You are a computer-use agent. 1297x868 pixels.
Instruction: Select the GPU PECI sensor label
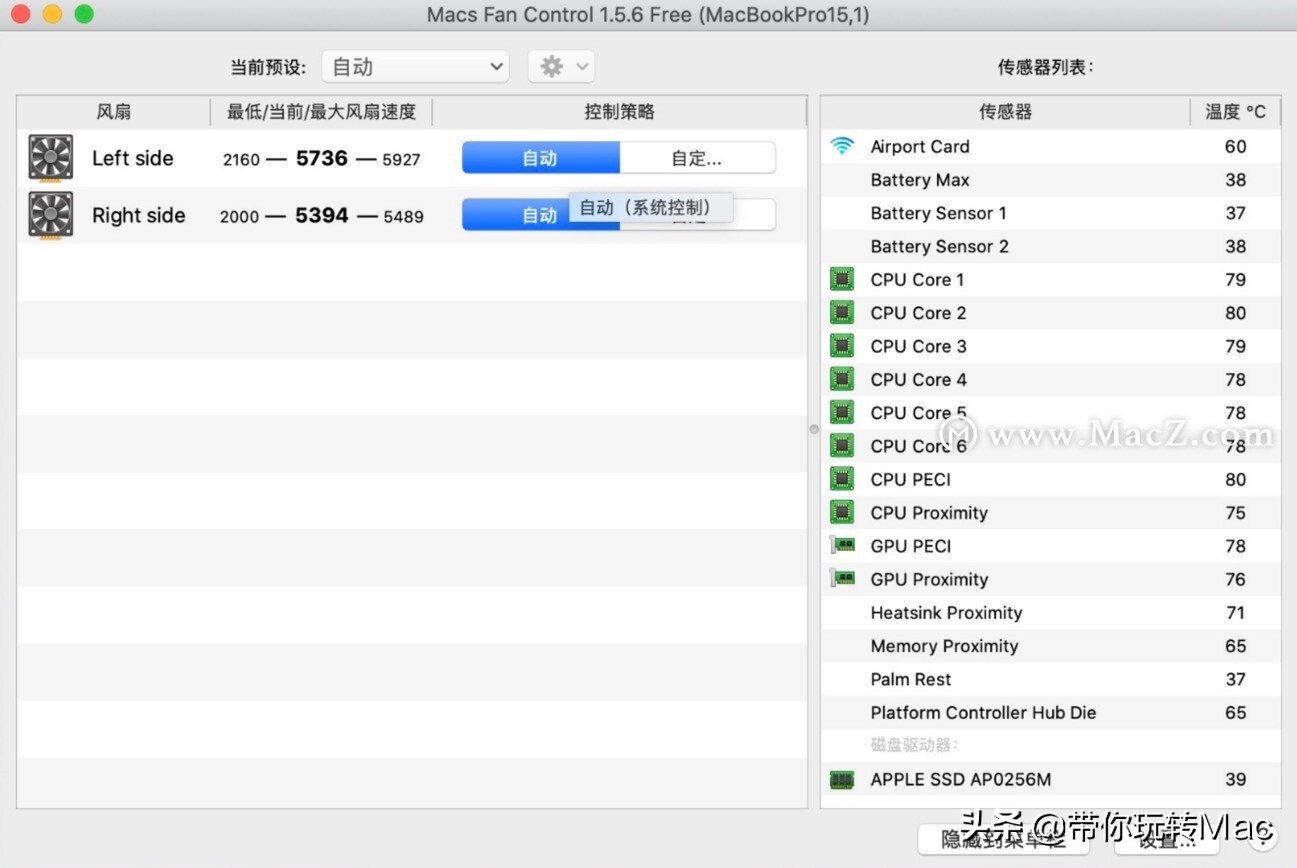[911, 546]
